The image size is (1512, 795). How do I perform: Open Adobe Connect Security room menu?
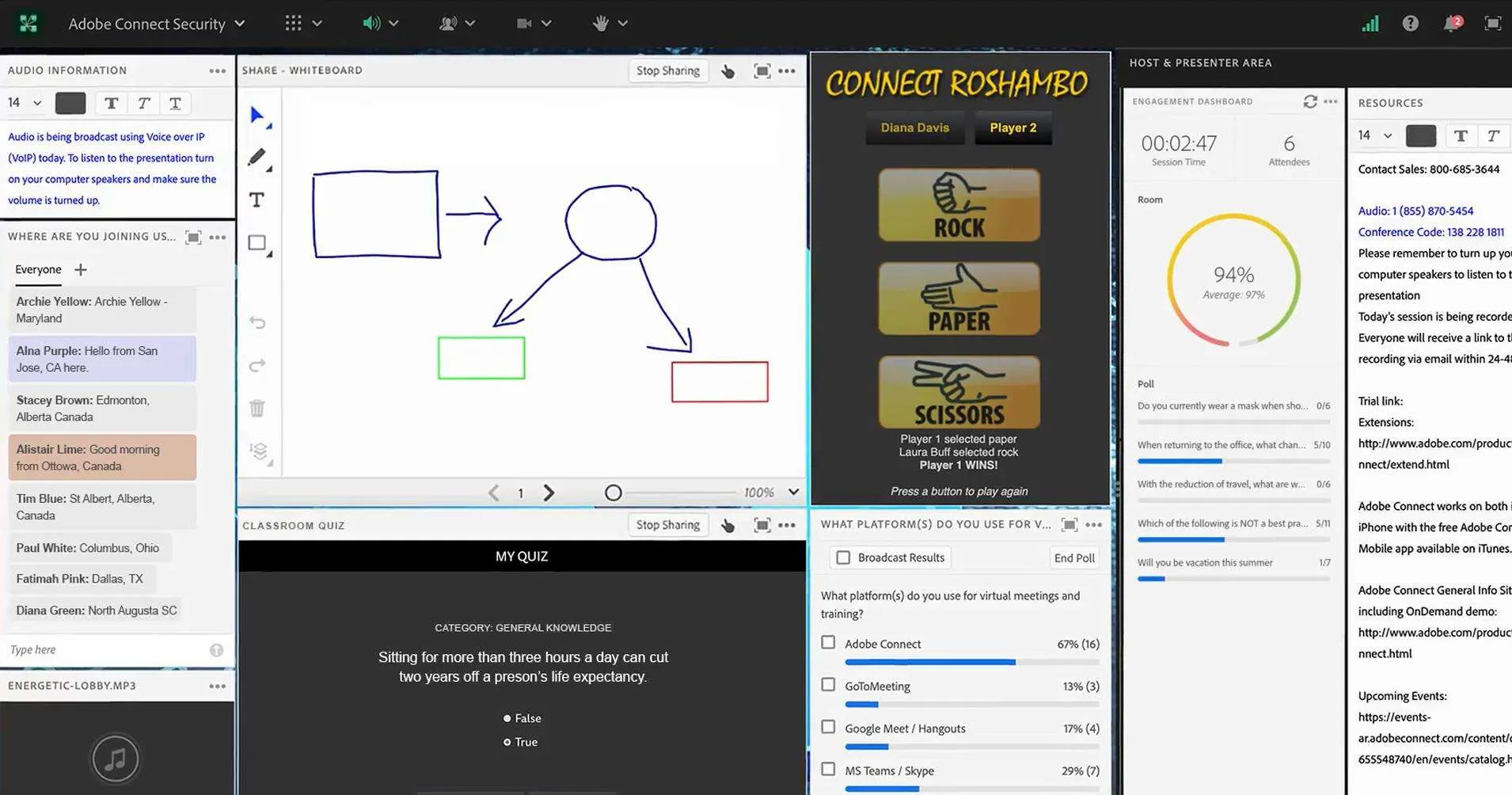point(157,24)
